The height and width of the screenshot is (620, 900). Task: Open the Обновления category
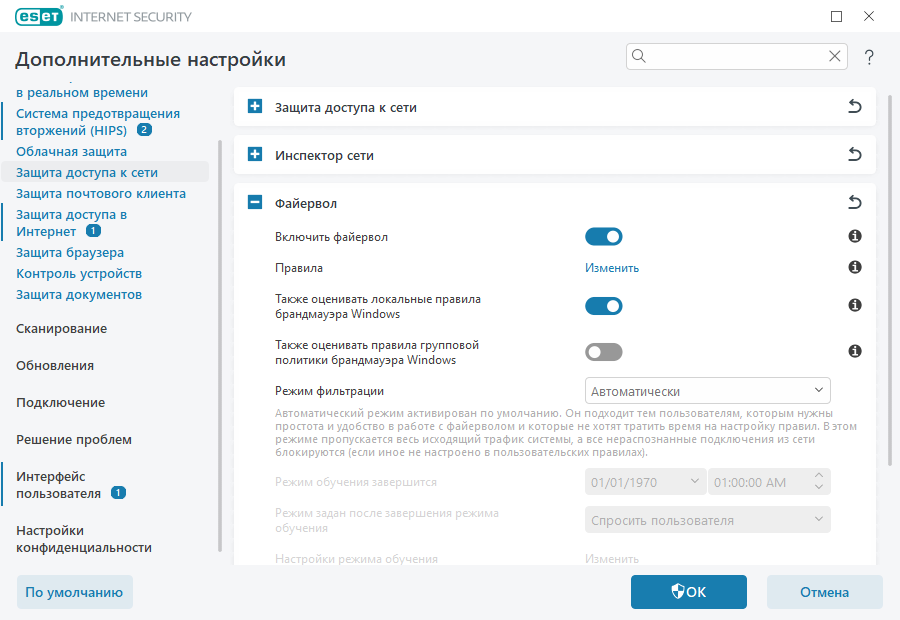55,366
